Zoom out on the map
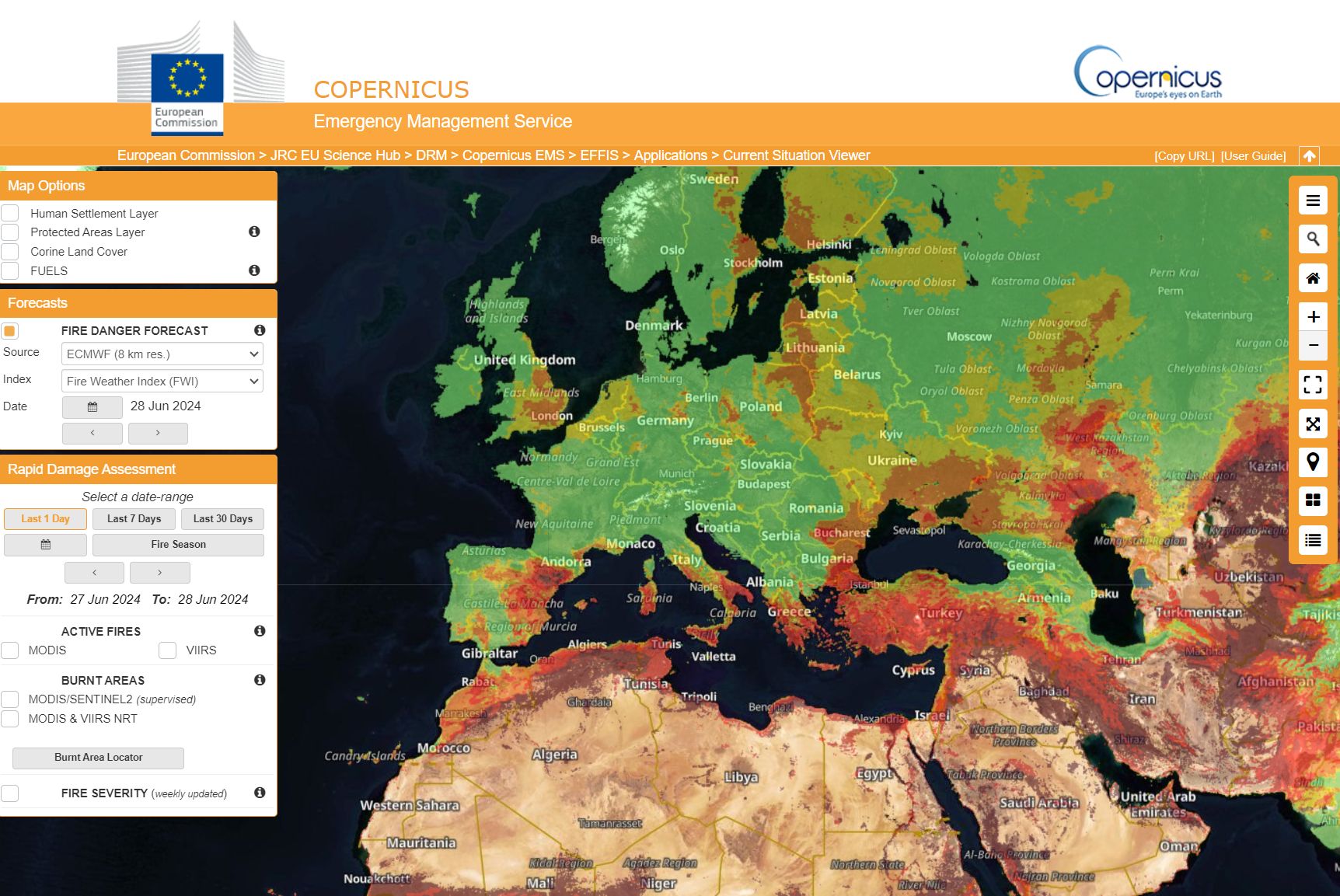1340x896 pixels. click(1313, 345)
